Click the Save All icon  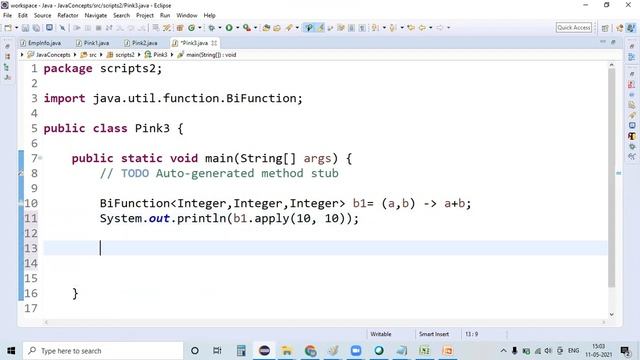click(36, 28)
